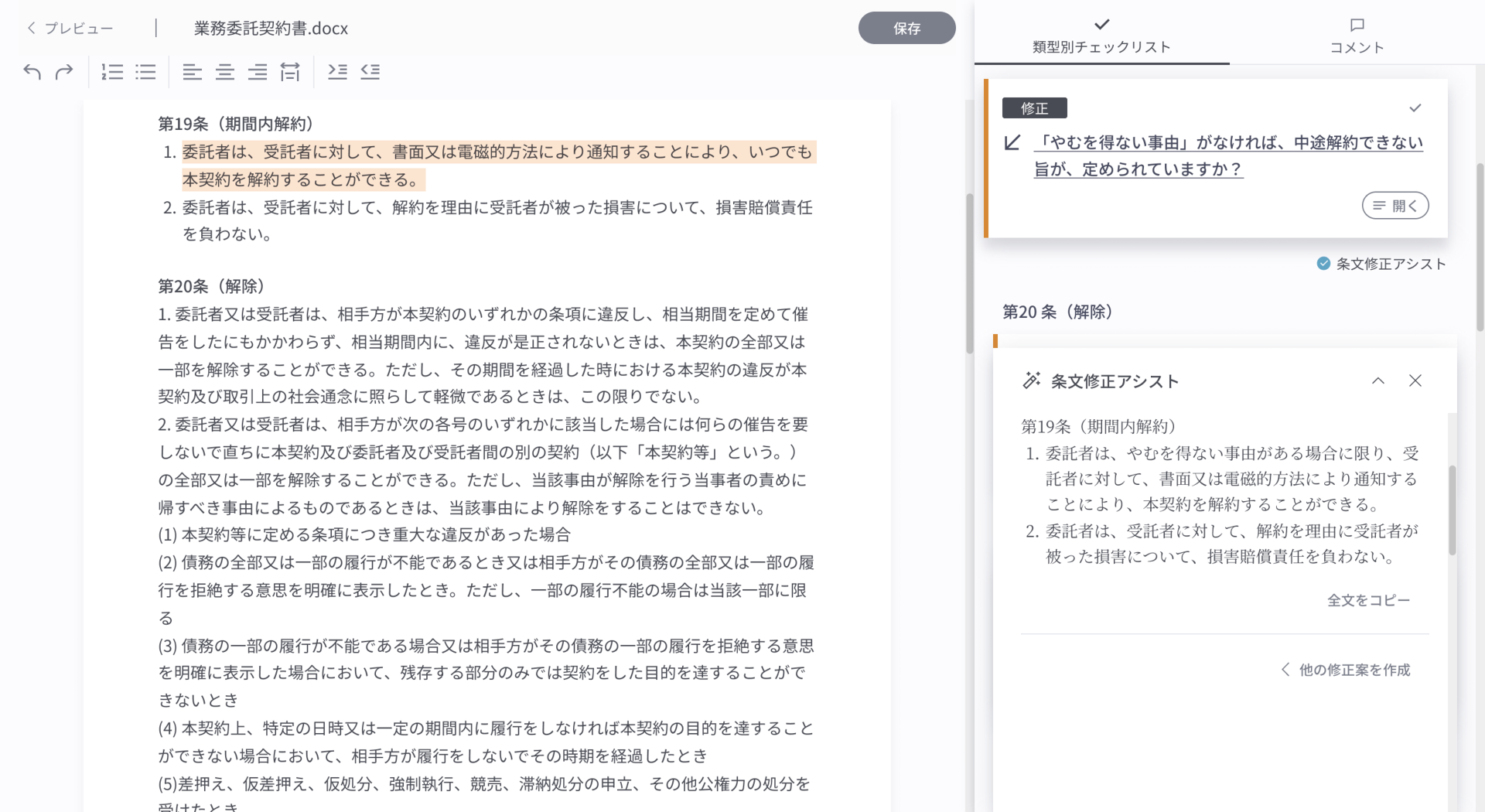Decrease paragraph indent
The image size is (1485, 812).
tap(370, 72)
